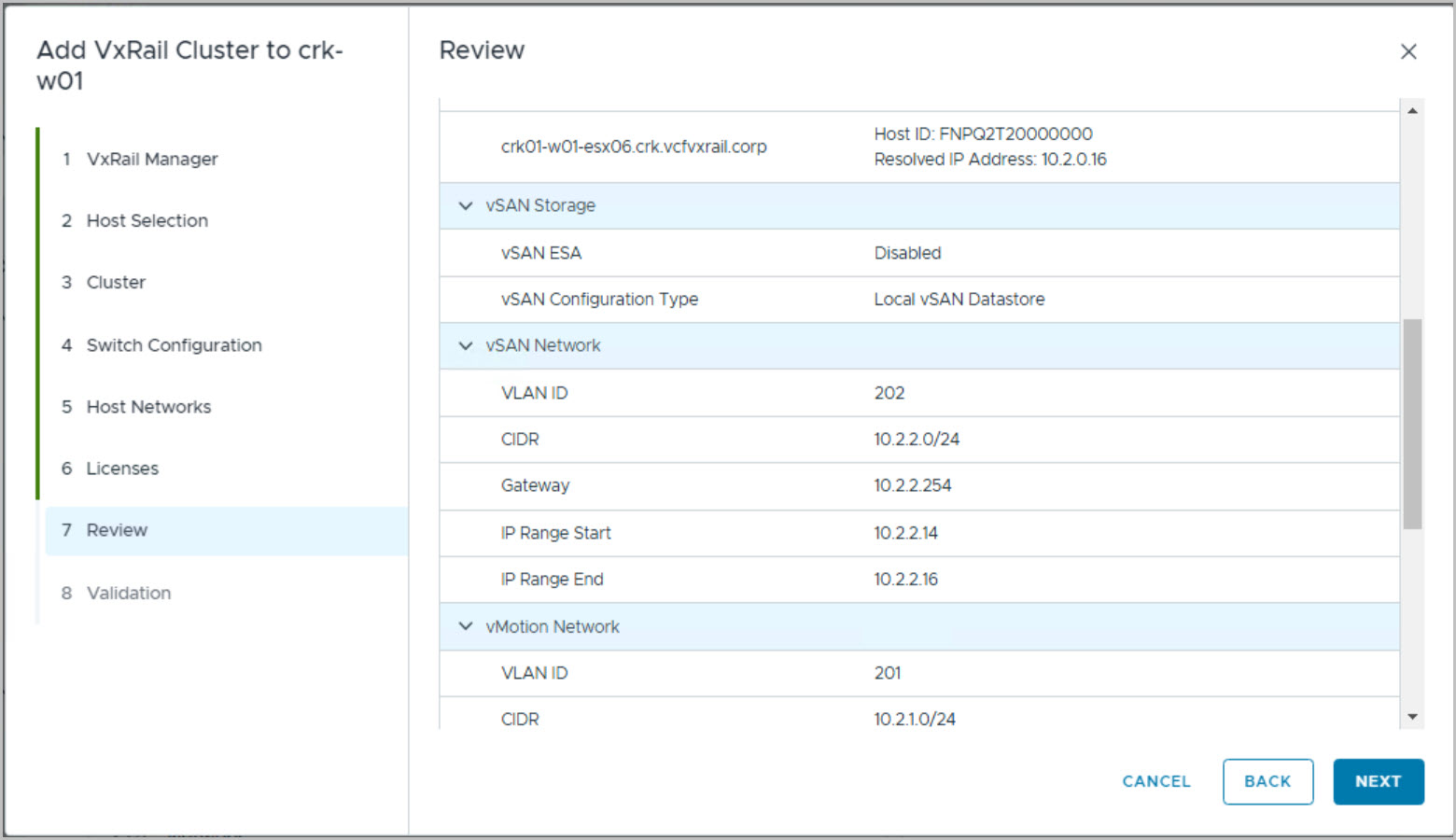
Task: Click the scroll down arrow
Action: pos(1412,717)
